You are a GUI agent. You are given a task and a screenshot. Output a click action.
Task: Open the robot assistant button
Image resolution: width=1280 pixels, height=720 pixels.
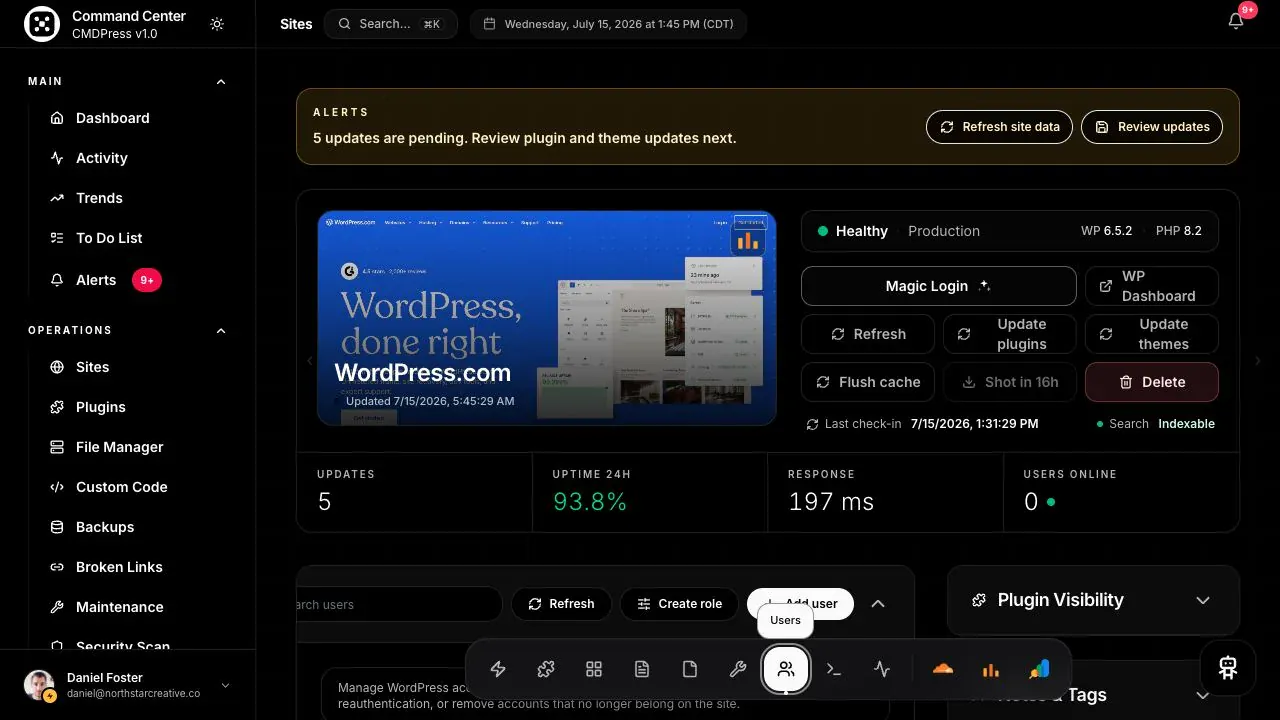[1228, 668]
